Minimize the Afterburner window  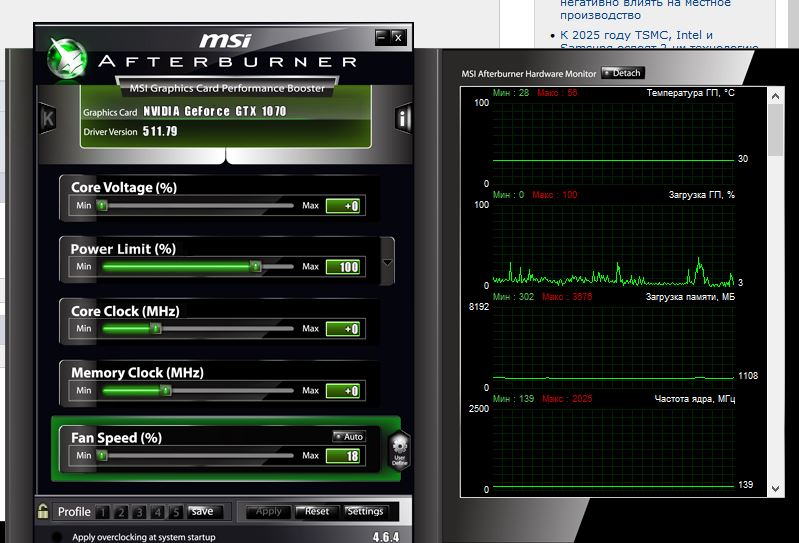click(x=382, y=37)
